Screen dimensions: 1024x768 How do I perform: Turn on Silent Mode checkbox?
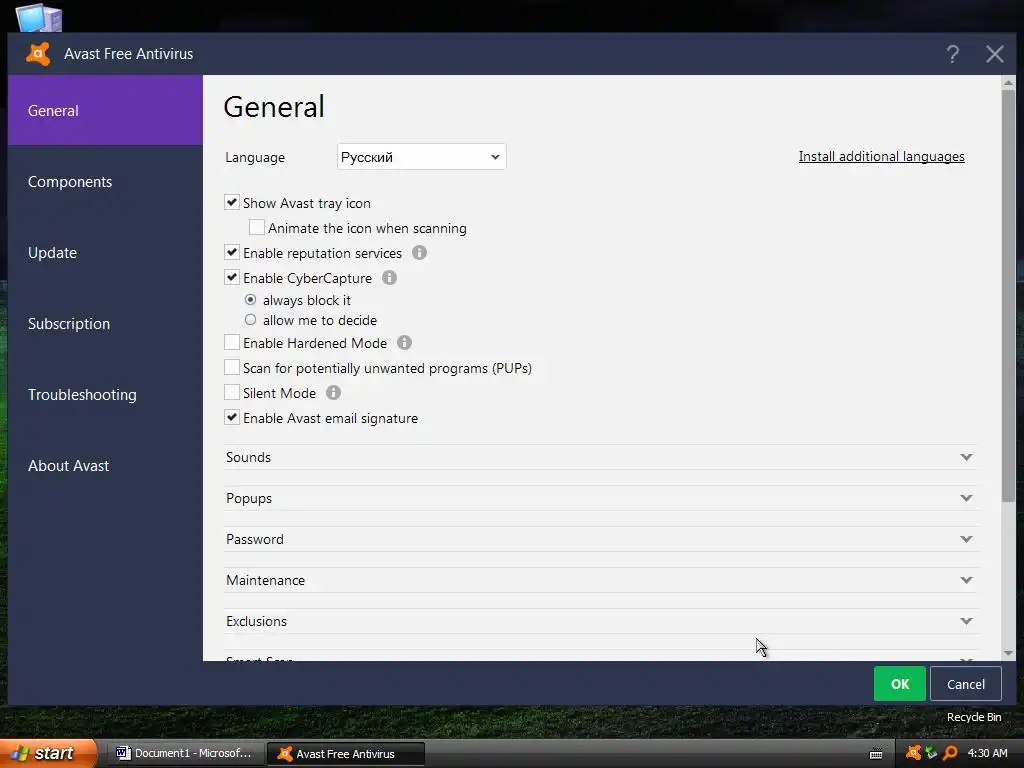coord(232,392)
